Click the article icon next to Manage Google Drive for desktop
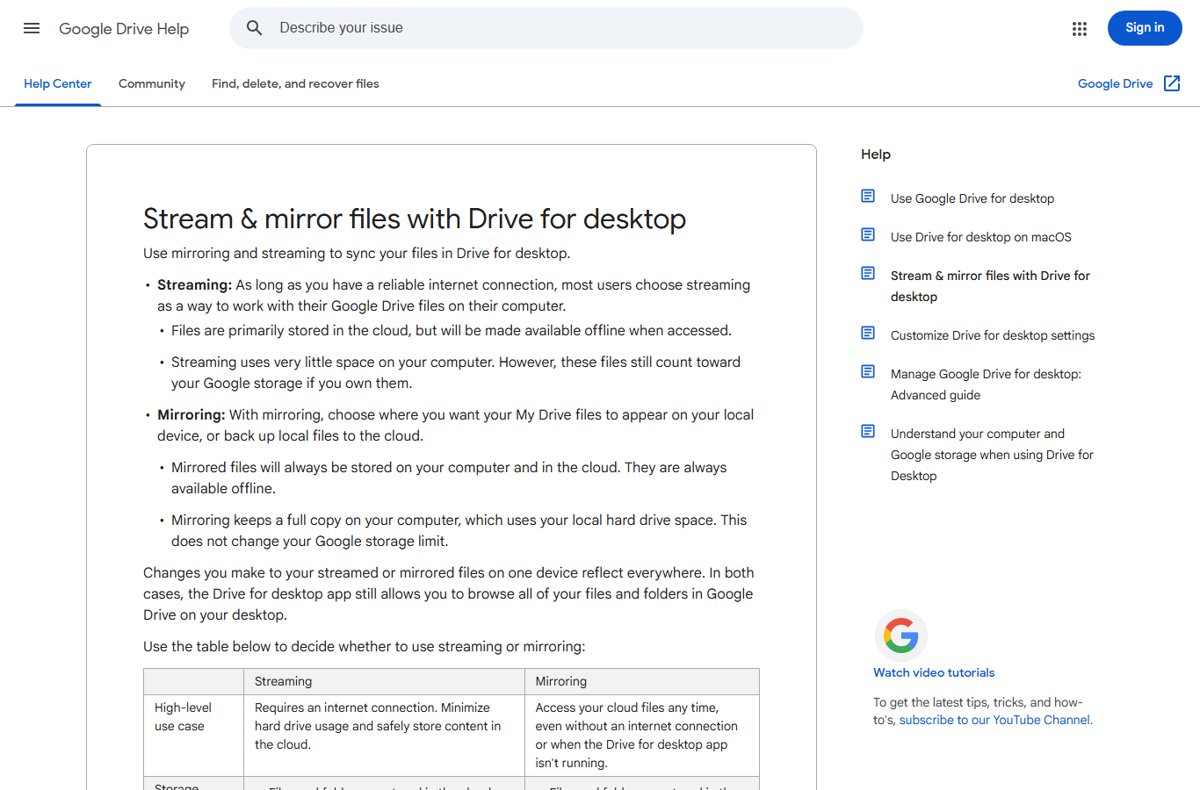This screenshot has width=1200, height=790. click(x=868, y=372)
